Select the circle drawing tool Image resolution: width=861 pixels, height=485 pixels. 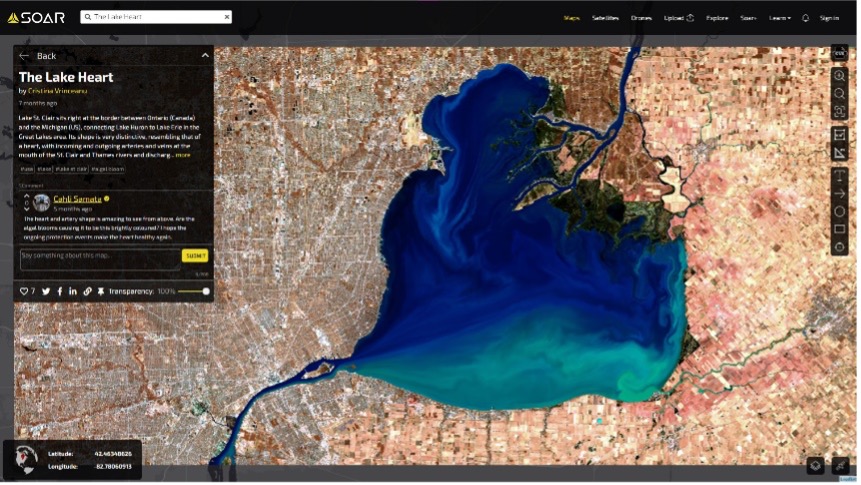pyautogui.click(x=840, y=212)
